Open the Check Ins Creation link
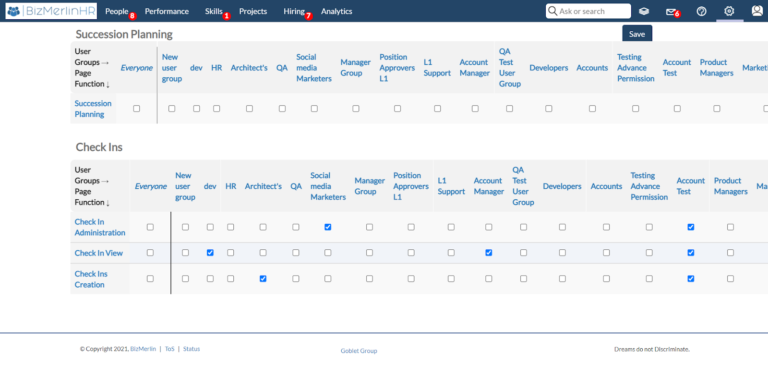This screenshot has width=768, height=377. (91, 279)
